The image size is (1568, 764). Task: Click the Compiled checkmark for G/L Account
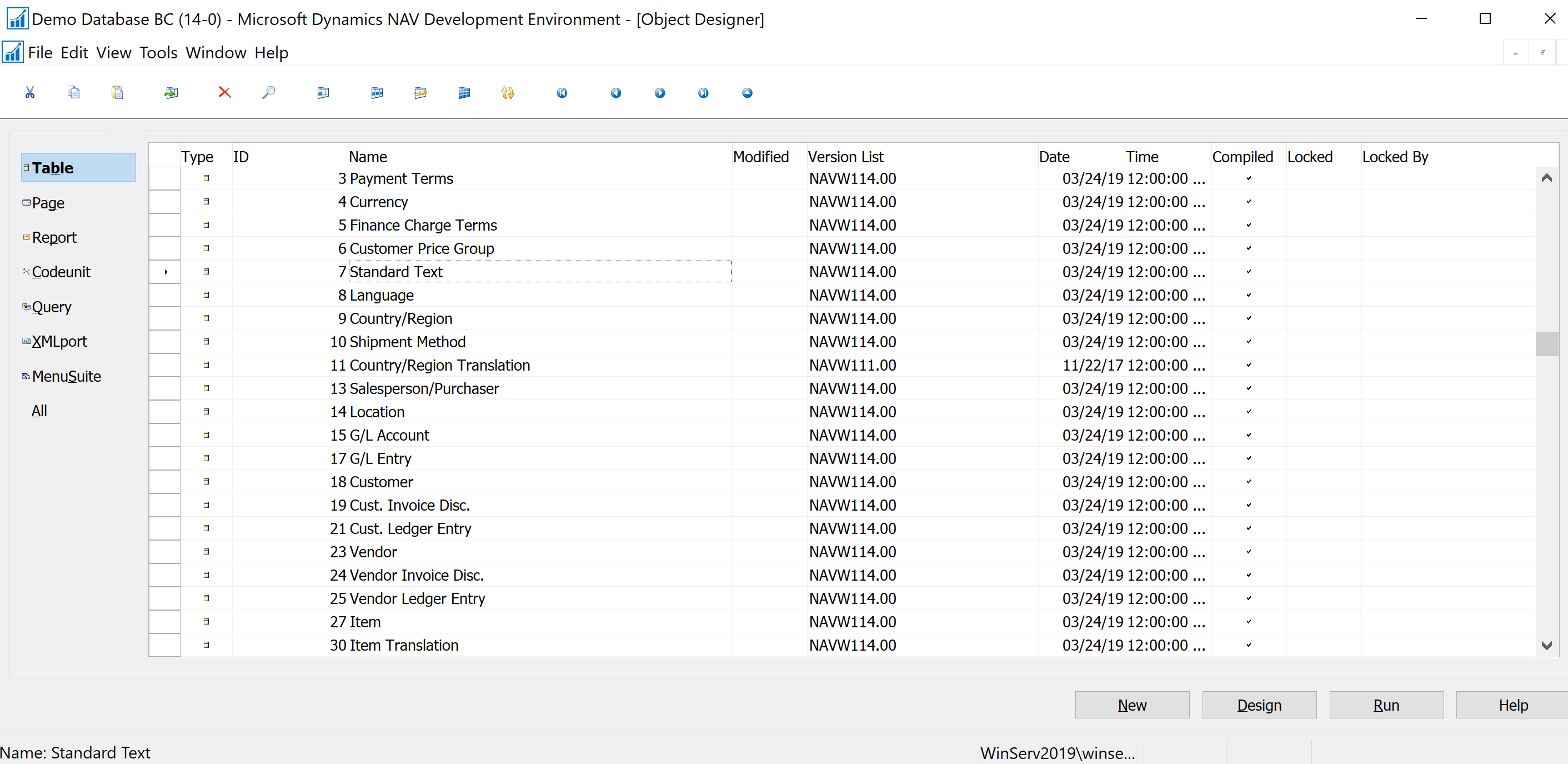(x=1249, y=435)
